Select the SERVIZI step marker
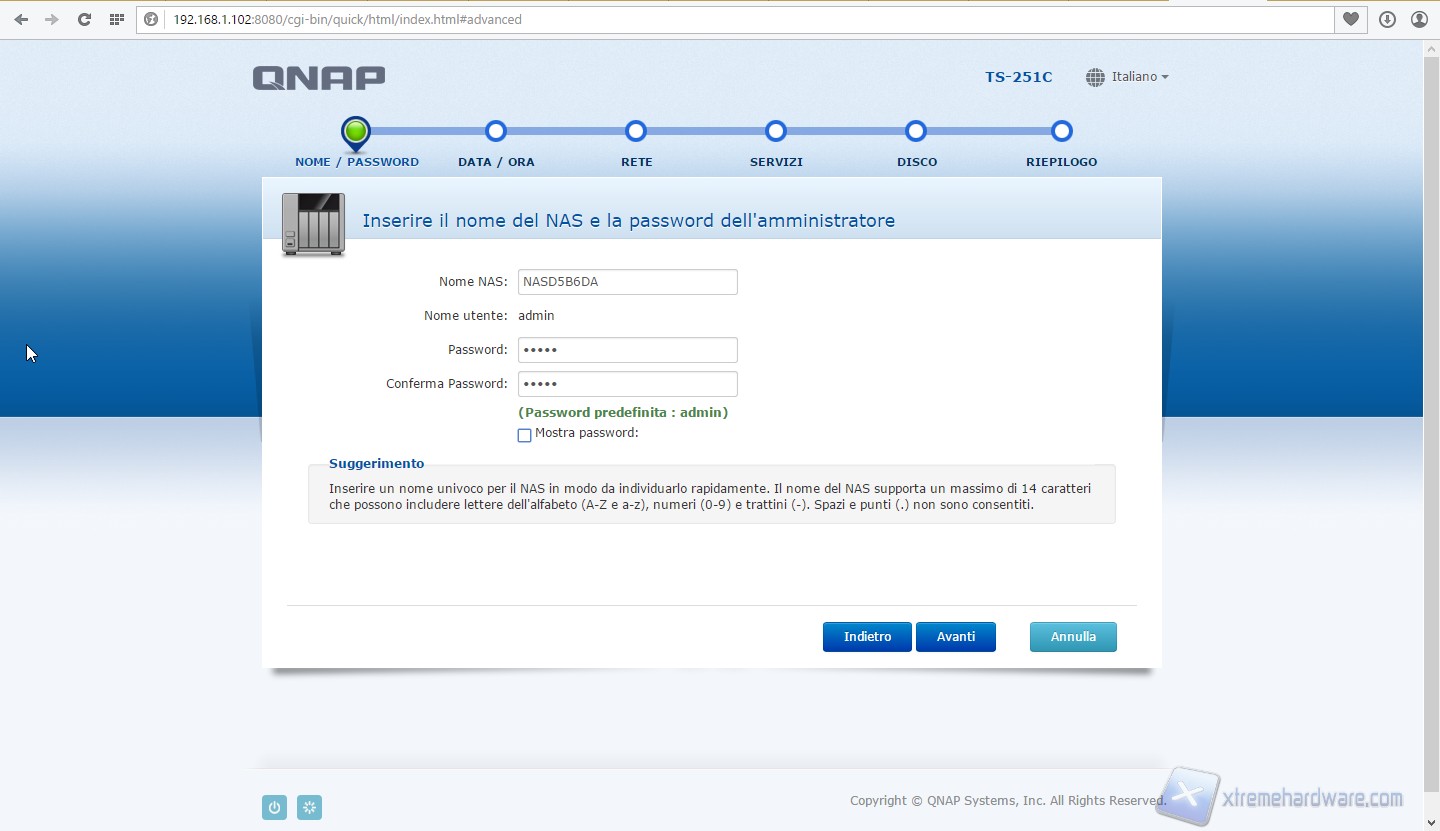Screen dimensions: 1440x831 (776, 132)
